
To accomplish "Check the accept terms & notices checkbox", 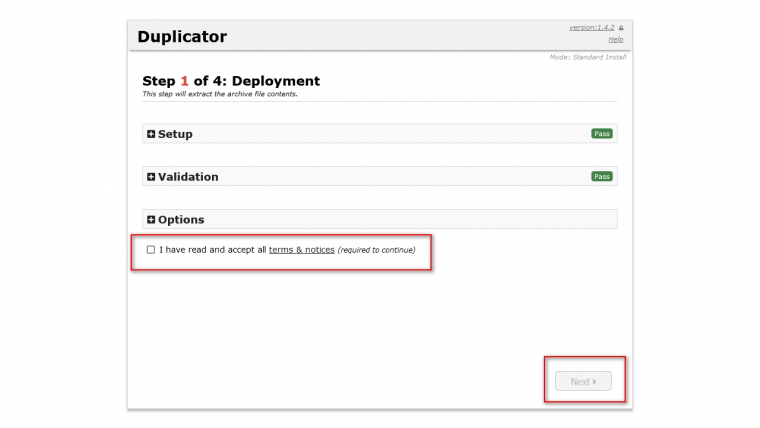I will pos(151,250).
